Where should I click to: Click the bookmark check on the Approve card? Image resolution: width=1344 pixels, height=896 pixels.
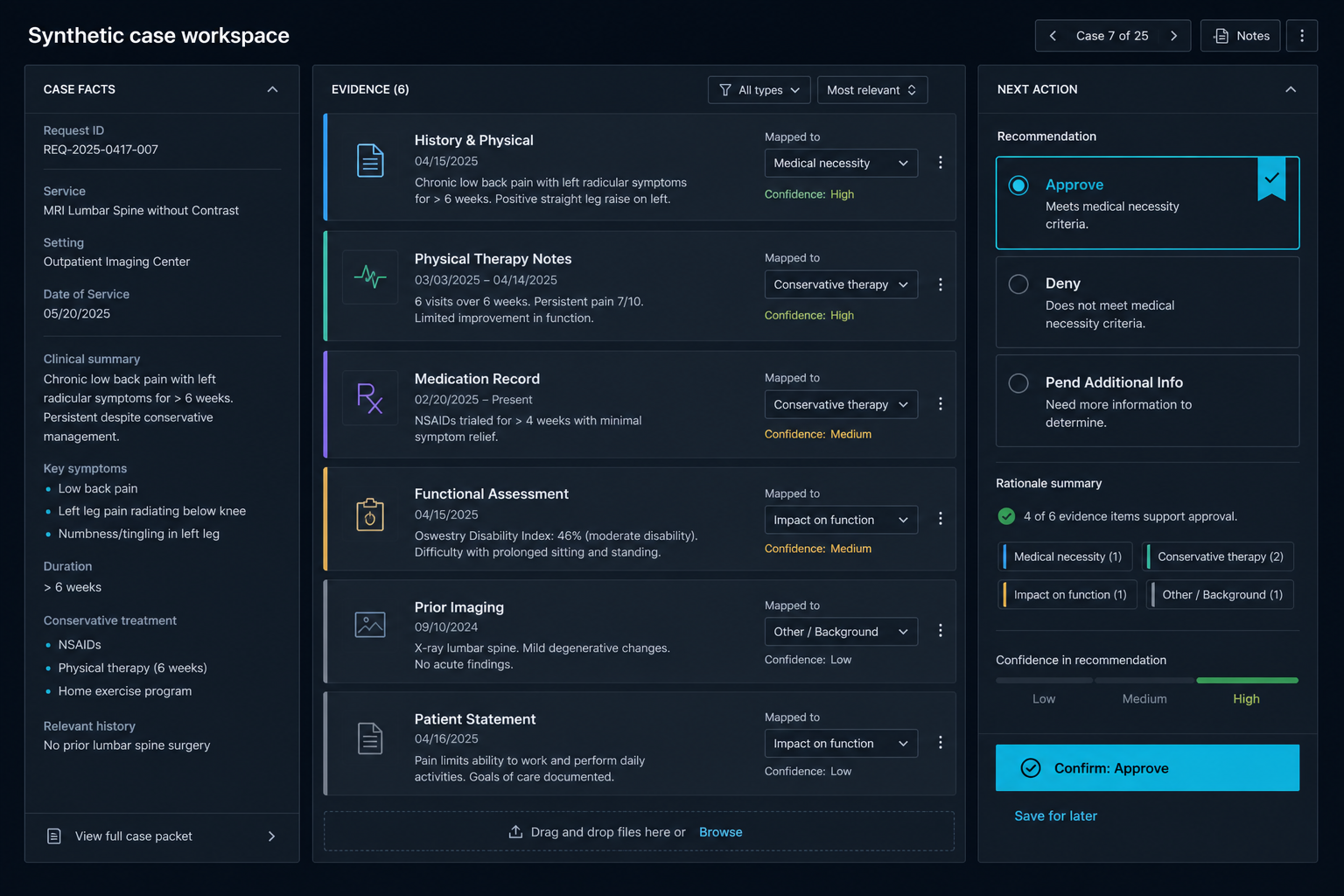(x=1271, y=178)
